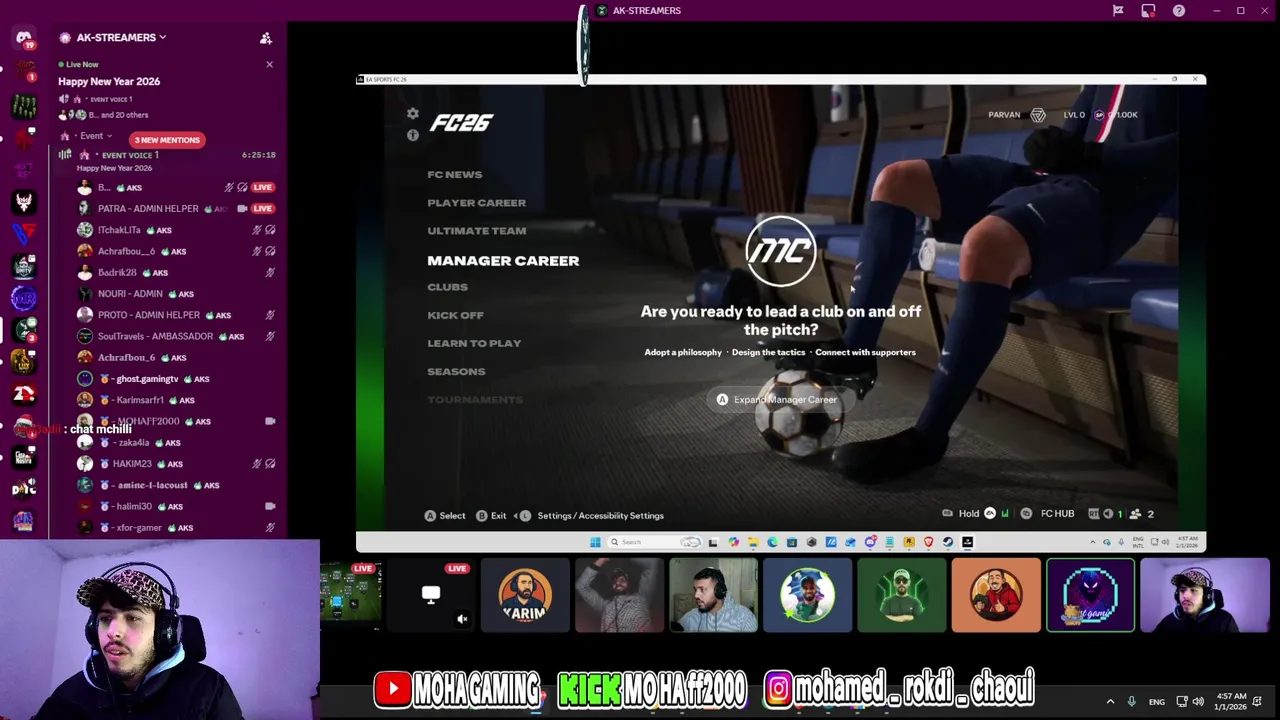Expand the AK-STREAMERS server dropdown
The width and height of the screenshot is (1280, 720).
162,38
